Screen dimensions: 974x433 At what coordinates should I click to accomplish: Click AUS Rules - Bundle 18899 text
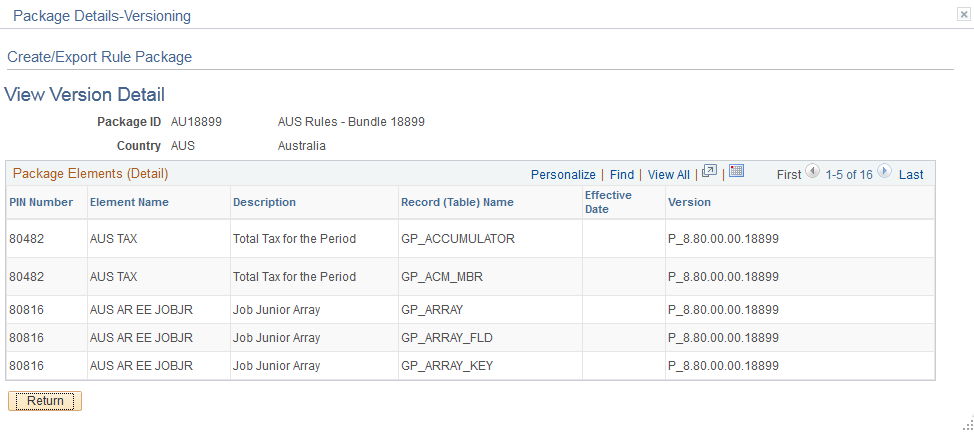(352, 122)
